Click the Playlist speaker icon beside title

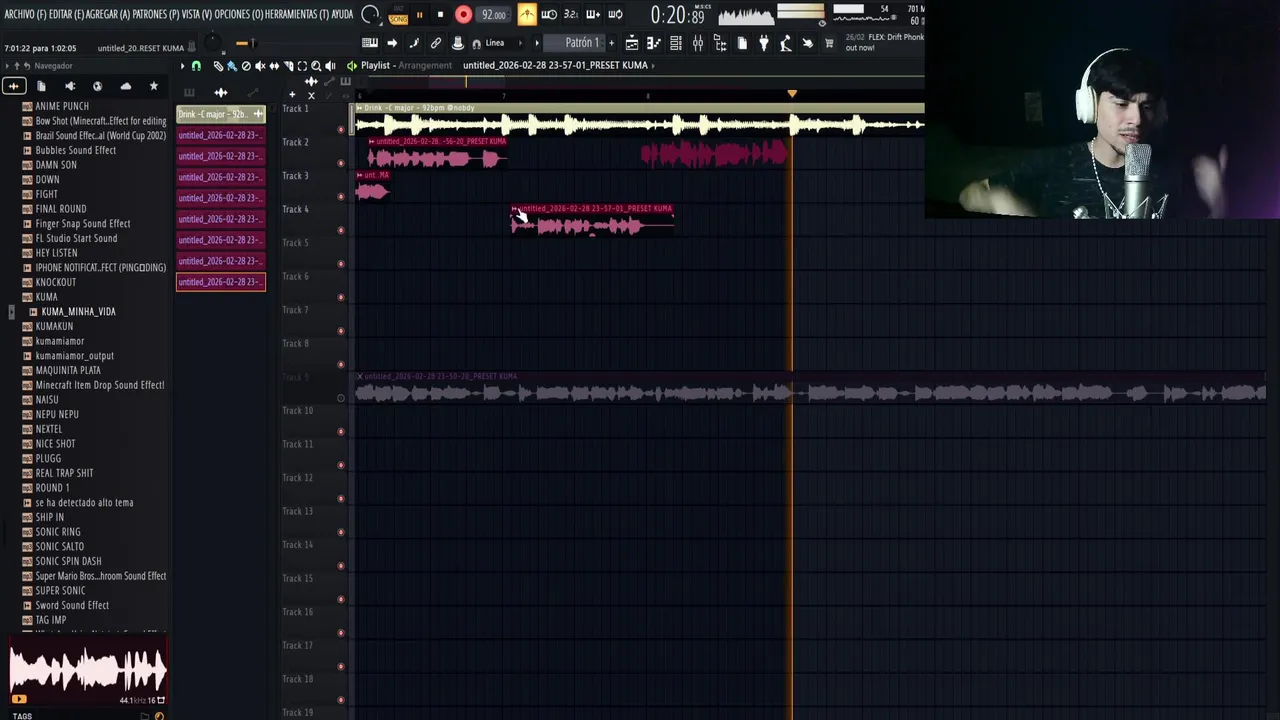point(352,66)
